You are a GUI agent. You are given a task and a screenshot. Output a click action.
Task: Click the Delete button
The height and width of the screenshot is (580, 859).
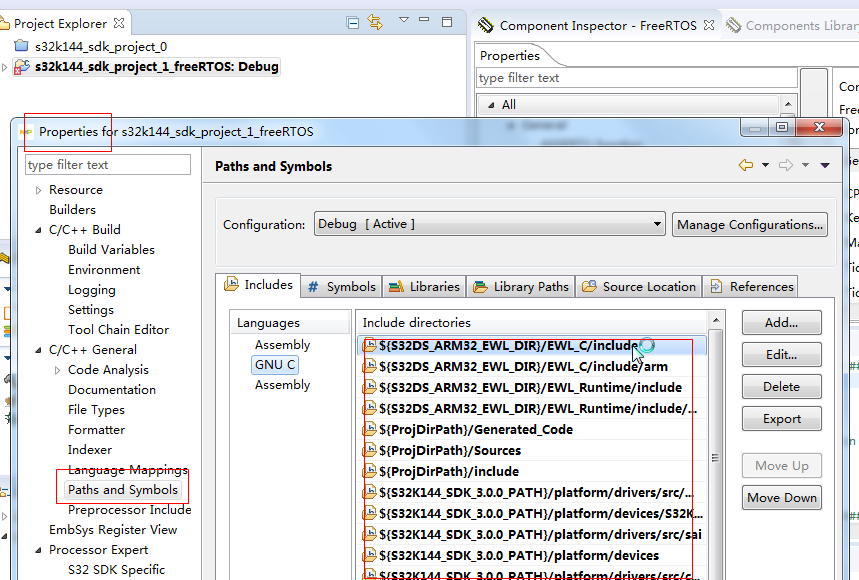point(782,387)
